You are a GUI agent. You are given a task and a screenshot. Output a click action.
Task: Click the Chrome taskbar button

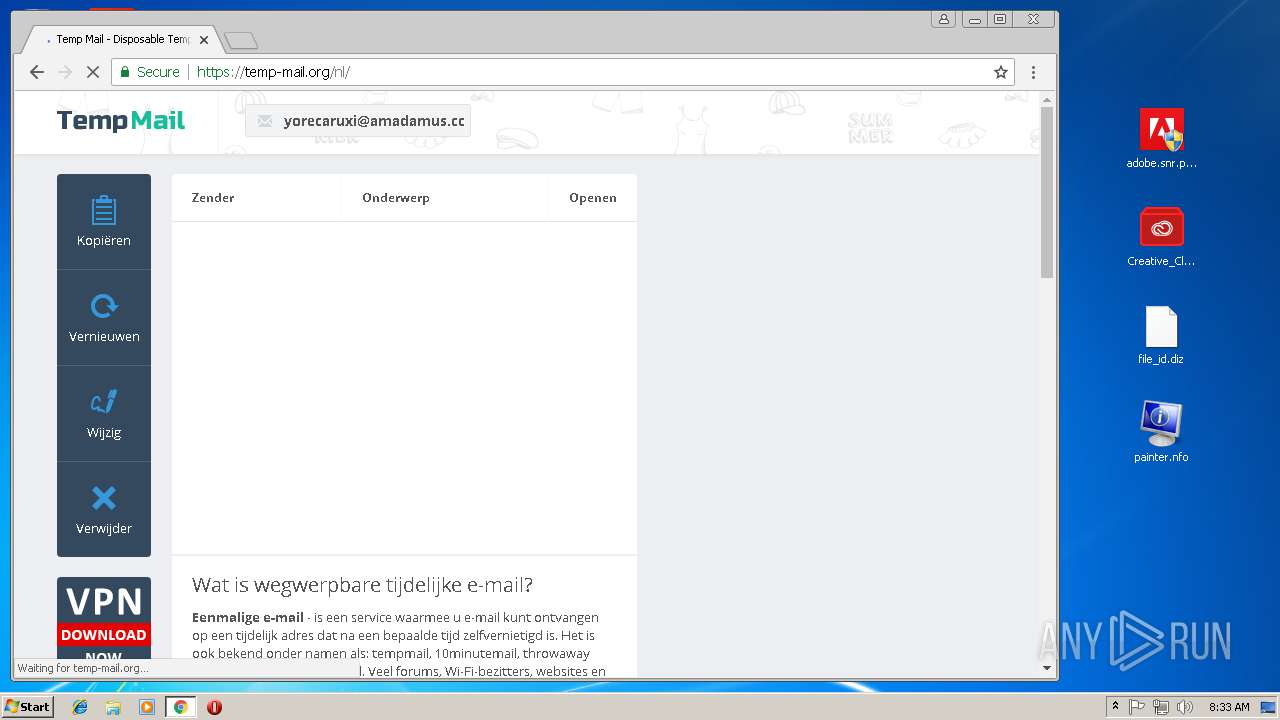tap(180, 707)
